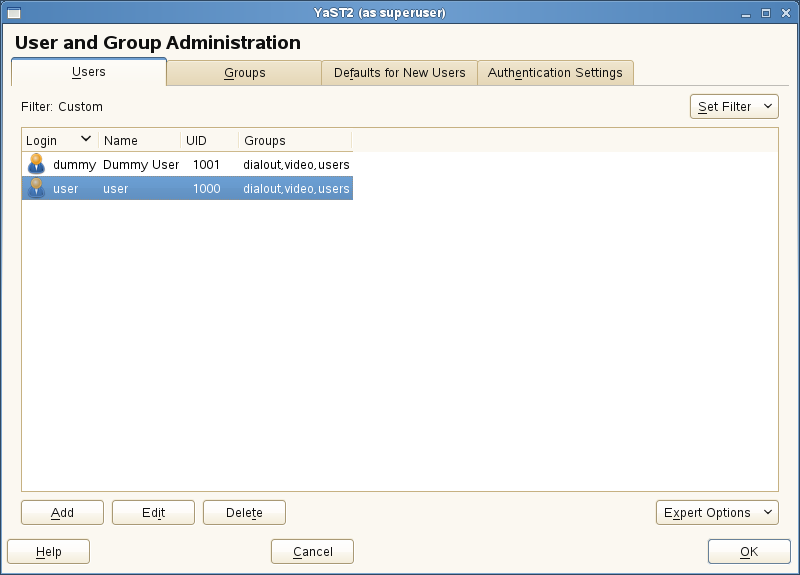Open the window menu icon in the title bar
800x575 pixels.
14,13
